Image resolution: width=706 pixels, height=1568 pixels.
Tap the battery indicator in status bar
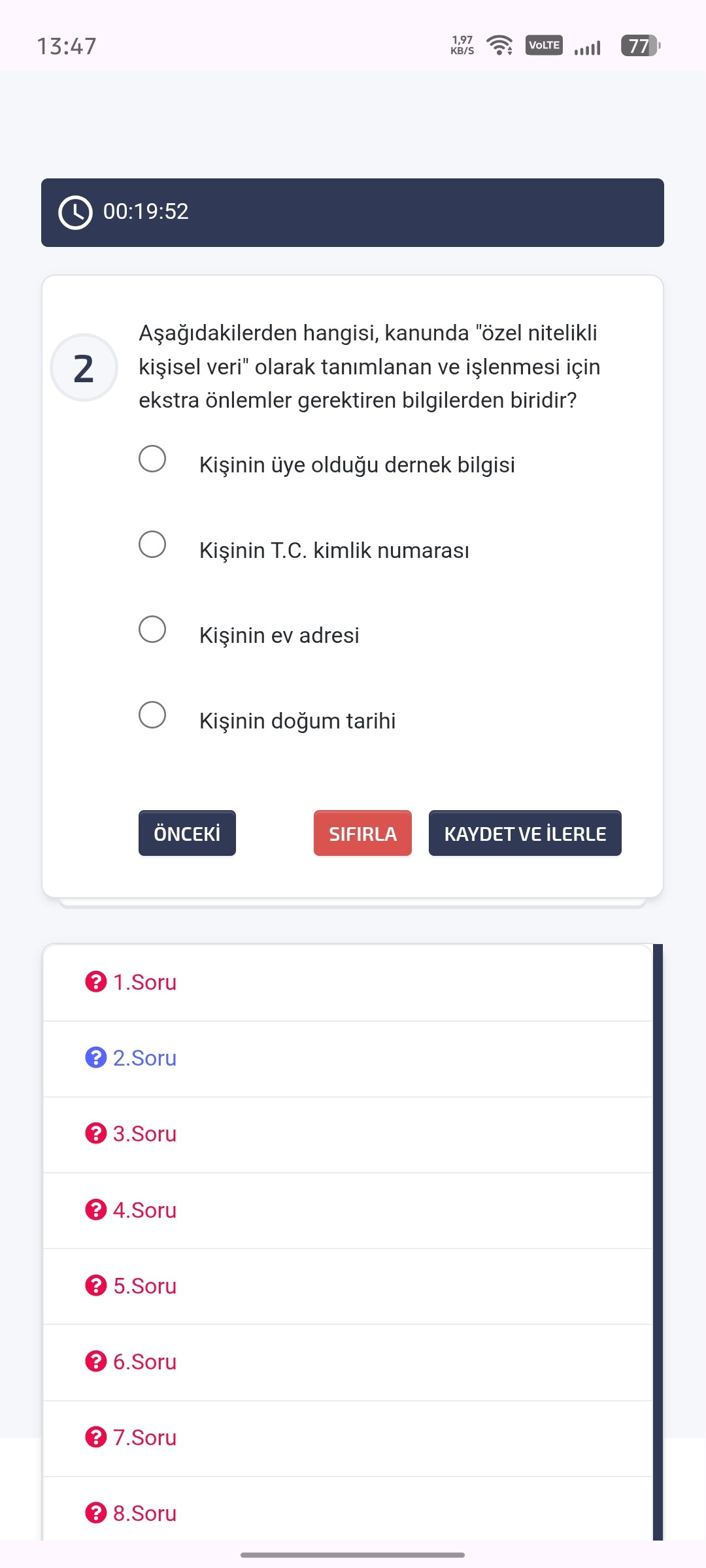point(640,46)
